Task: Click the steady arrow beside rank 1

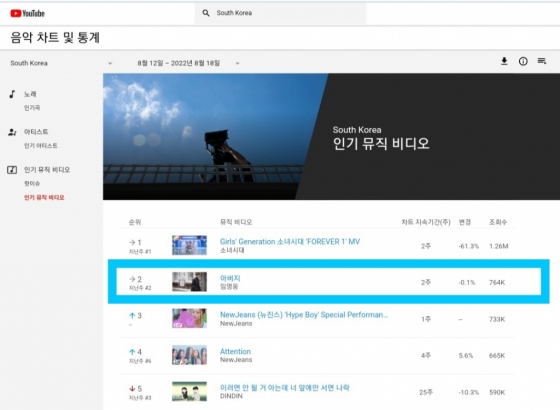Action: point(132,242)
